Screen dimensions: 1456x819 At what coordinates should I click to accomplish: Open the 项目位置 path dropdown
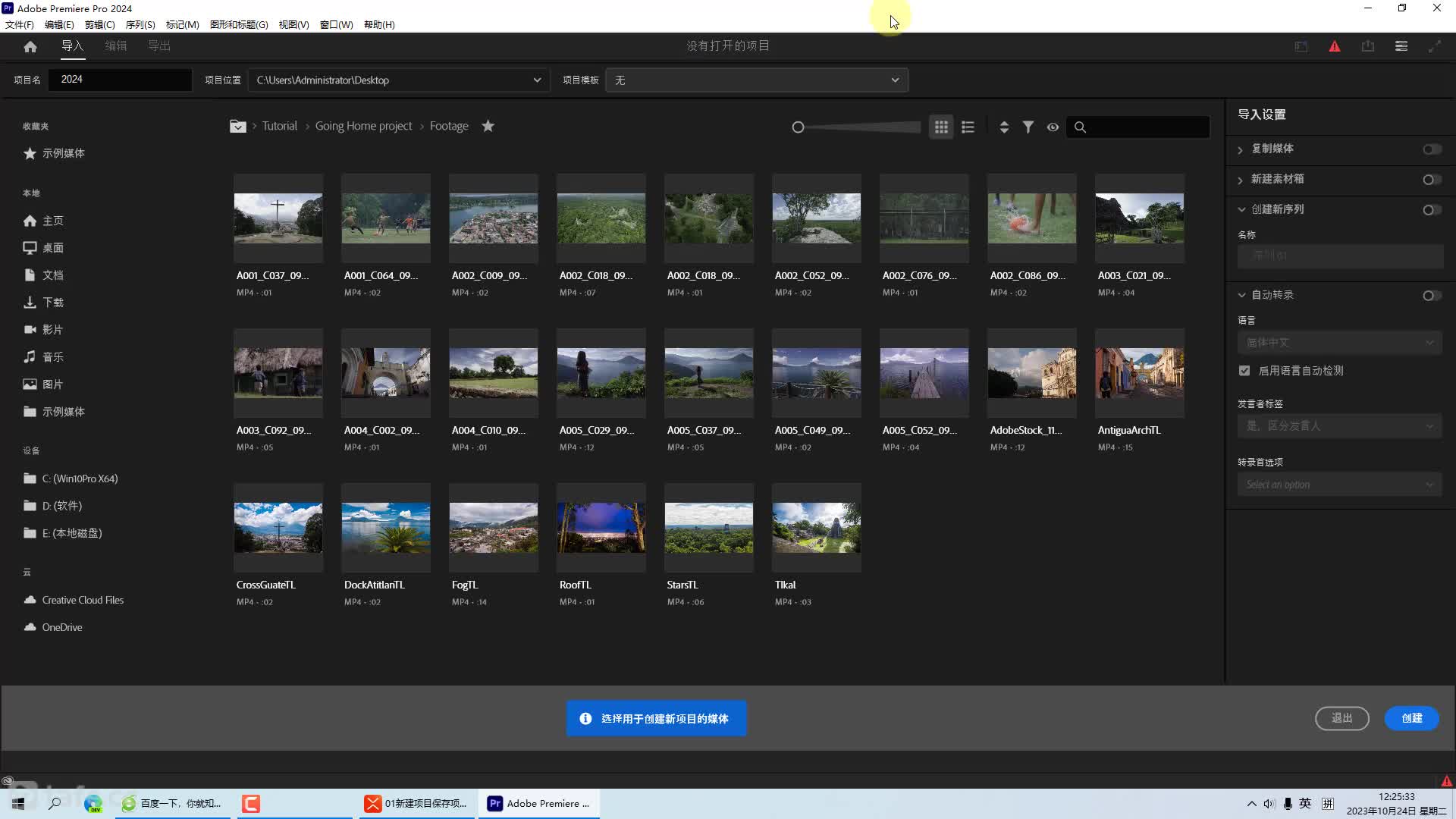399,80
